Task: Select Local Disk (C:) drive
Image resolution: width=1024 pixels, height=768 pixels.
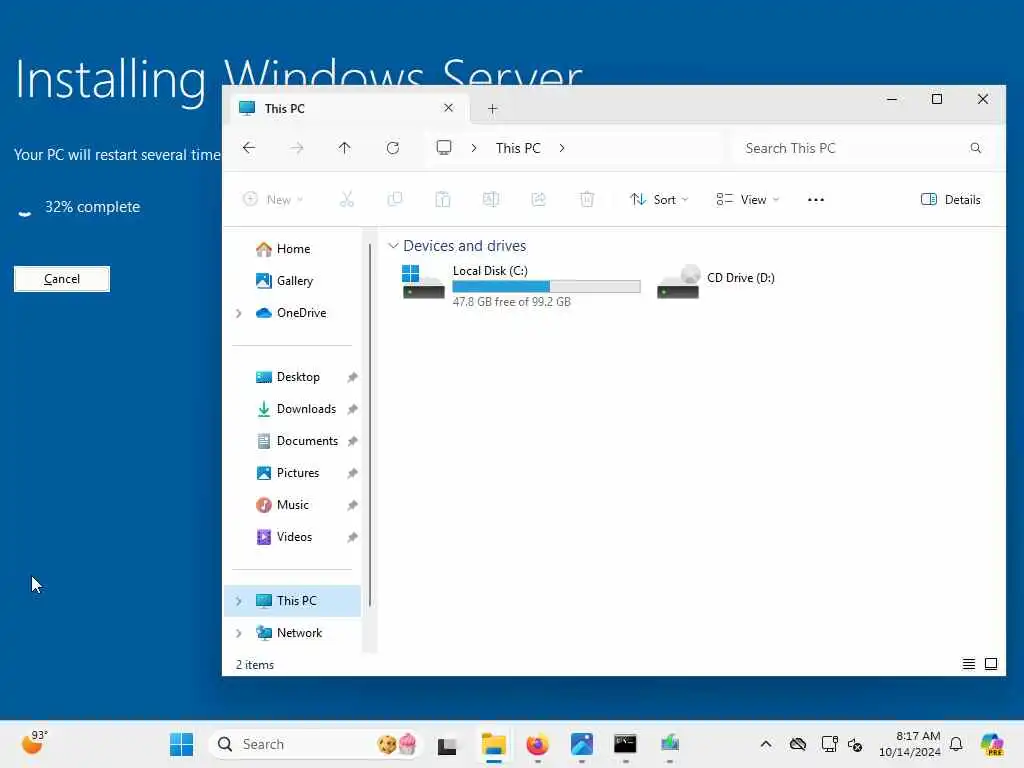Action: pyautogui.click(x=521, y=285)
